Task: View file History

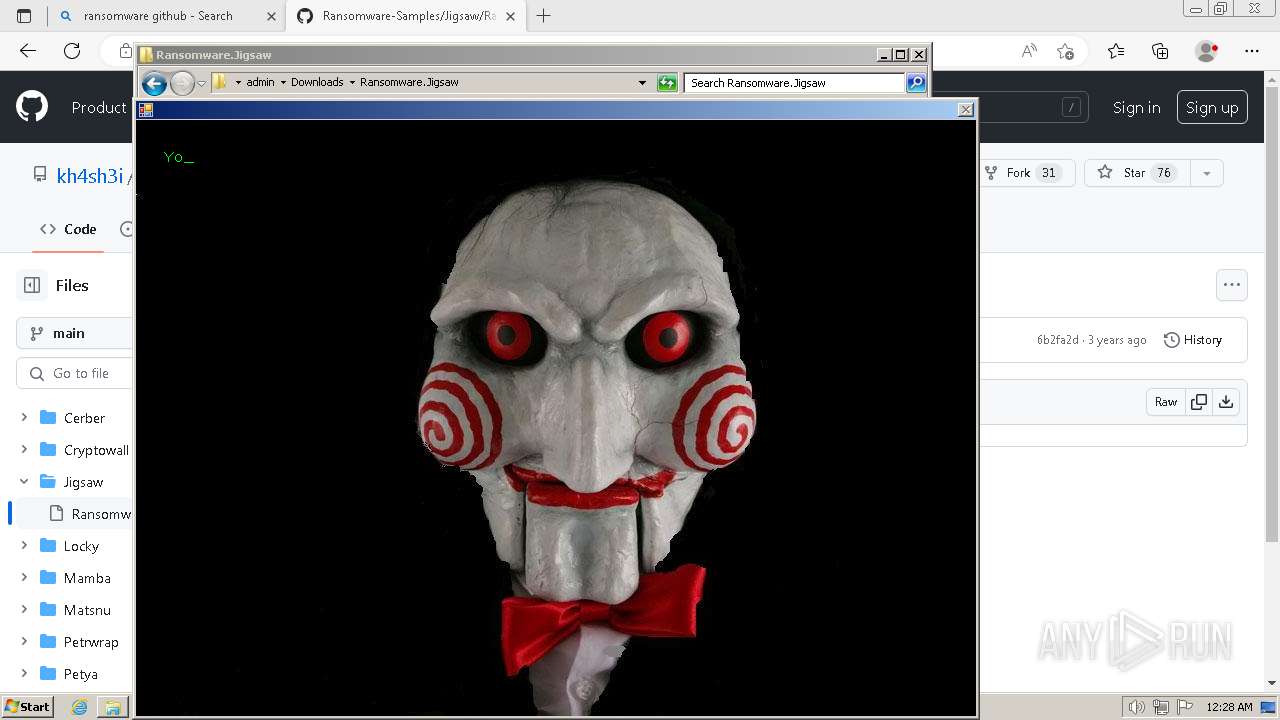Action: tap(1193, 340)
